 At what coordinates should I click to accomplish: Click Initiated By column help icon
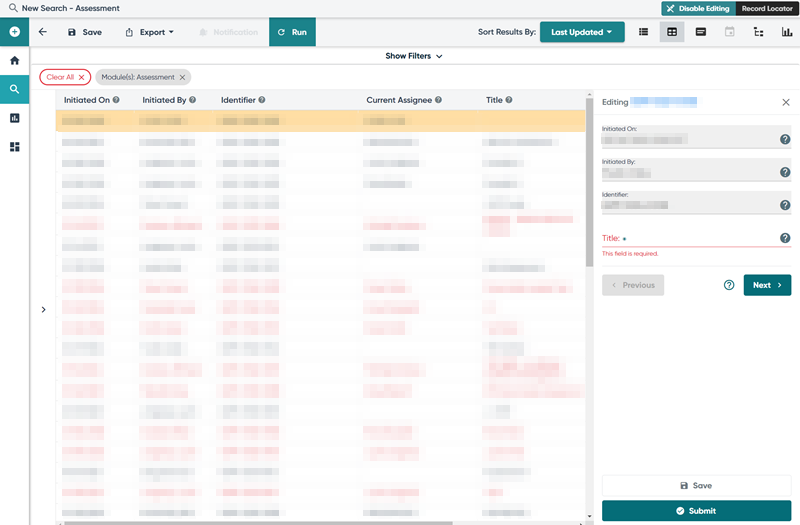click(192, 100)
